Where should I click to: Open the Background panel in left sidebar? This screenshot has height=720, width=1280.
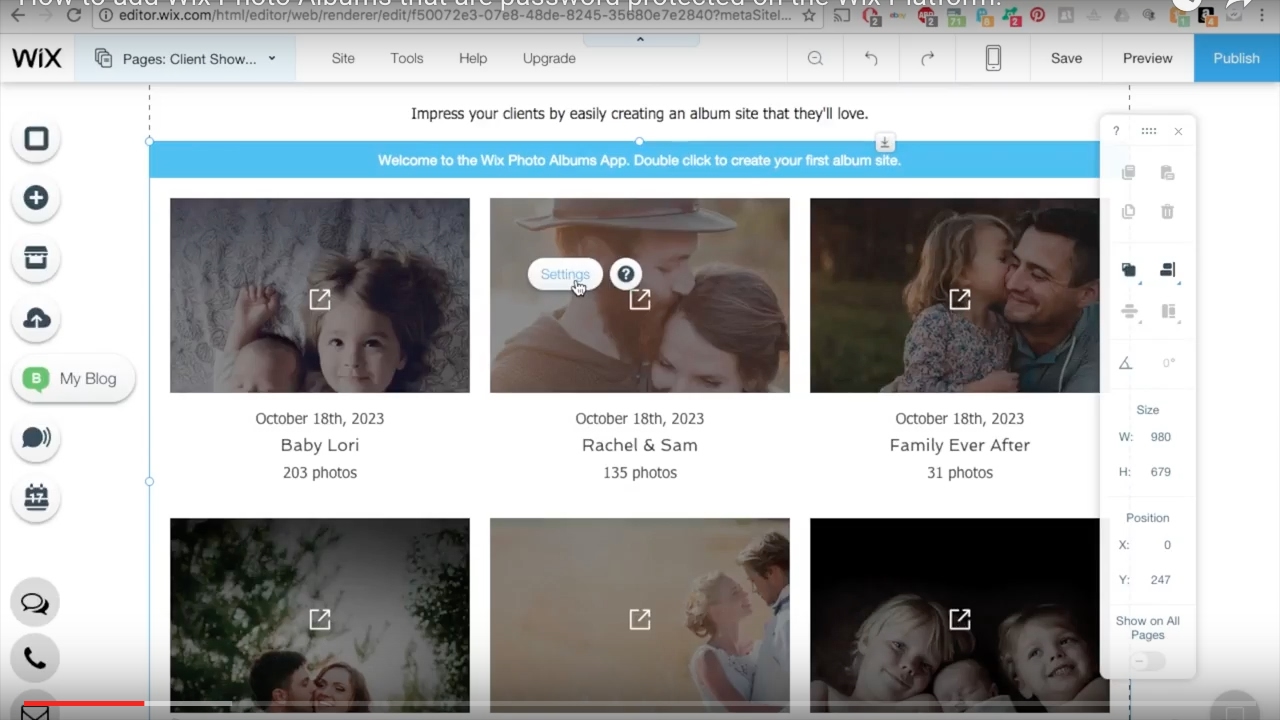[x=36, y=138]
